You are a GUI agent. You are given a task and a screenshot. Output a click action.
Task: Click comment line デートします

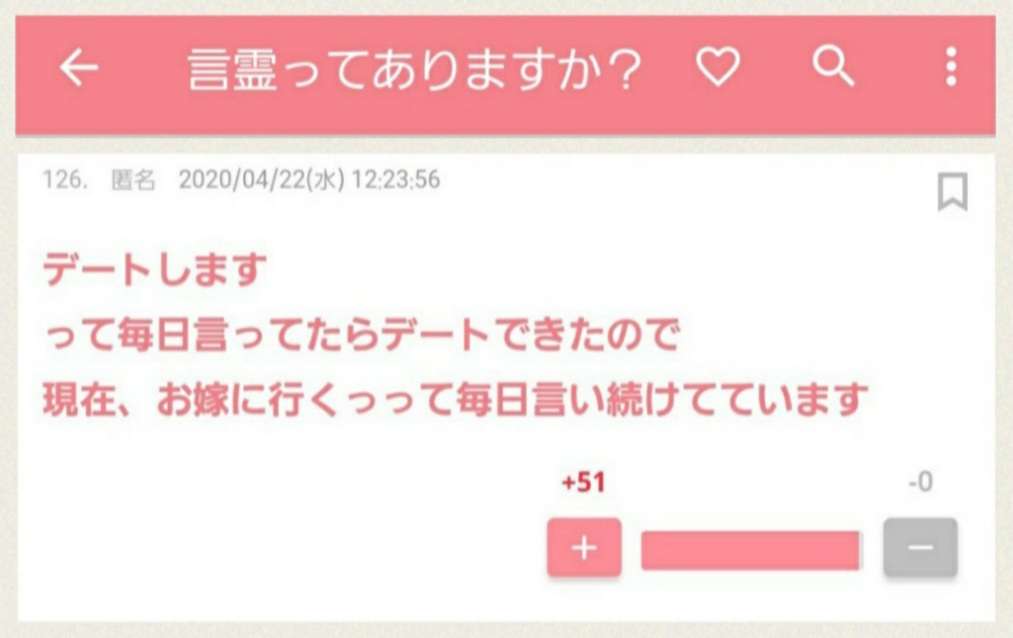(x=154, y=269)
